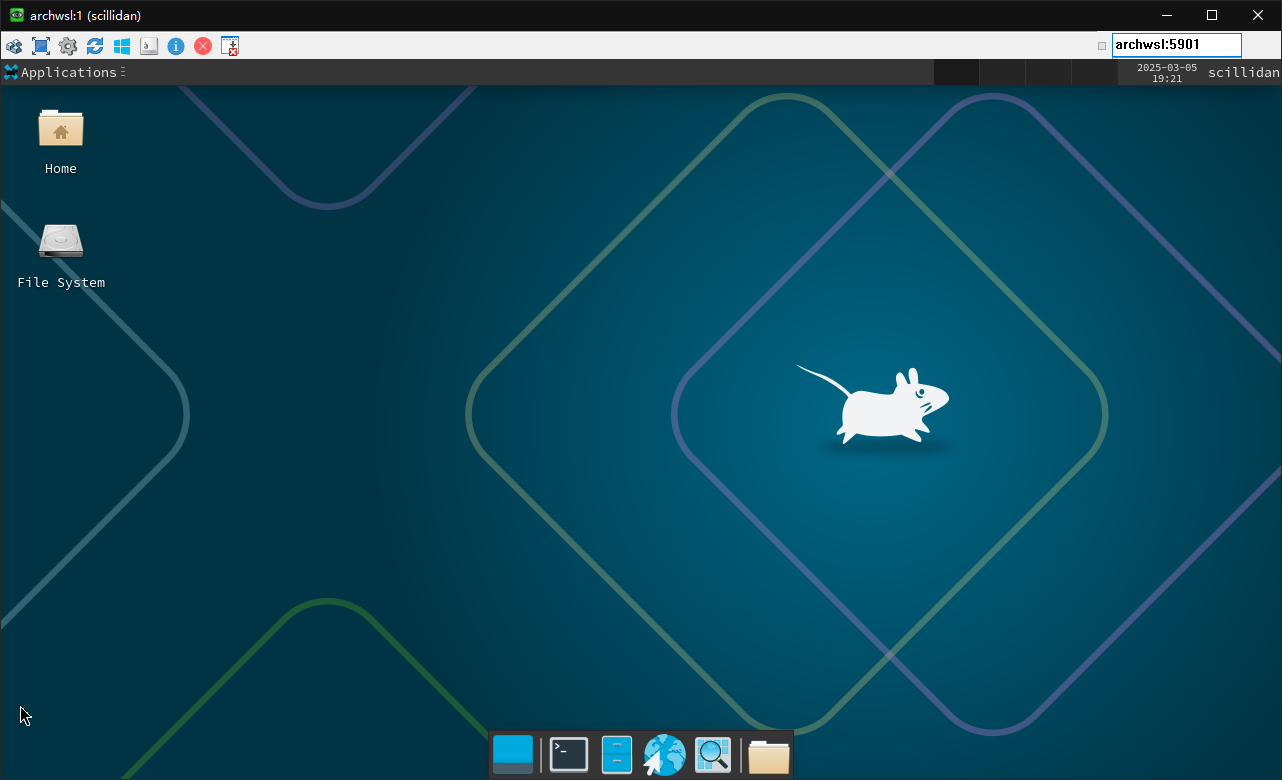
Task: Switch to the first workspace in pager
Action: tap(955, 72)
